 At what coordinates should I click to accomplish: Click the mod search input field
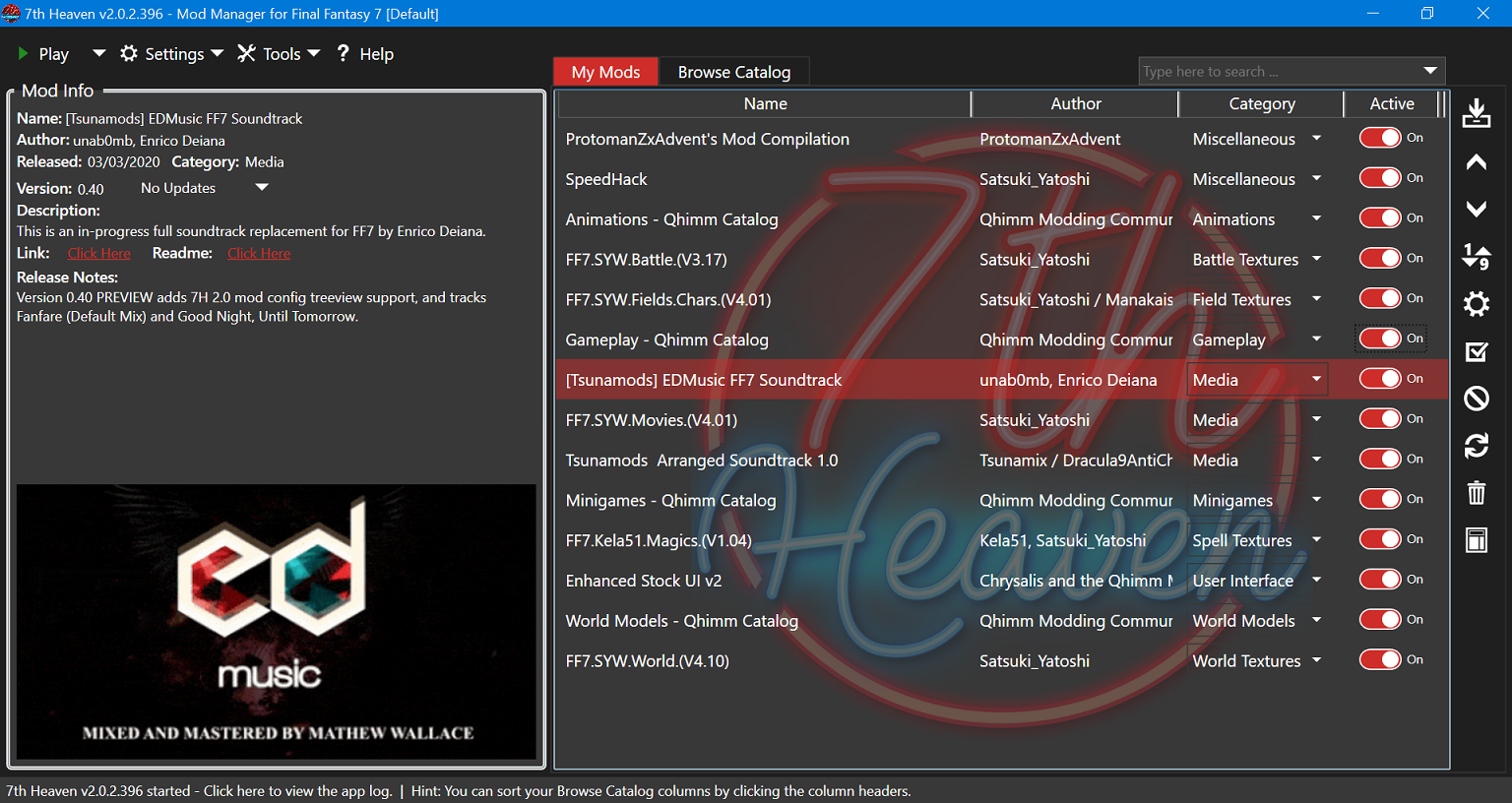pyautogui.click(x=1278, y=71)
